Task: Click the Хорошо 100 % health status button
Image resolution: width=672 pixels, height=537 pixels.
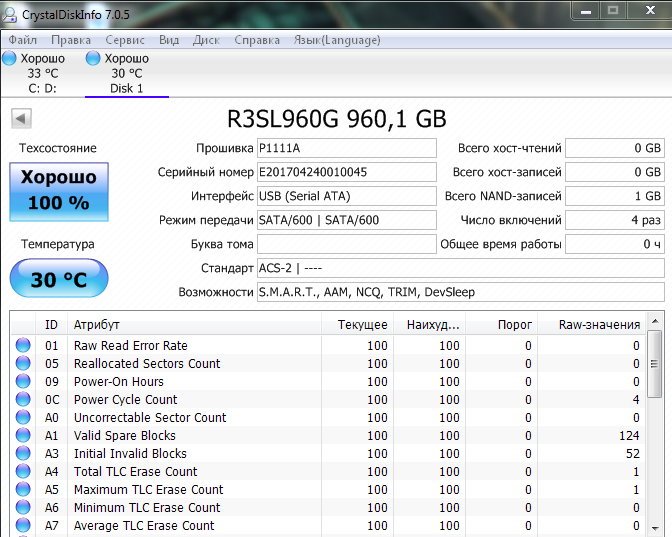Action: pyautogui.click(x=59, y=192)
